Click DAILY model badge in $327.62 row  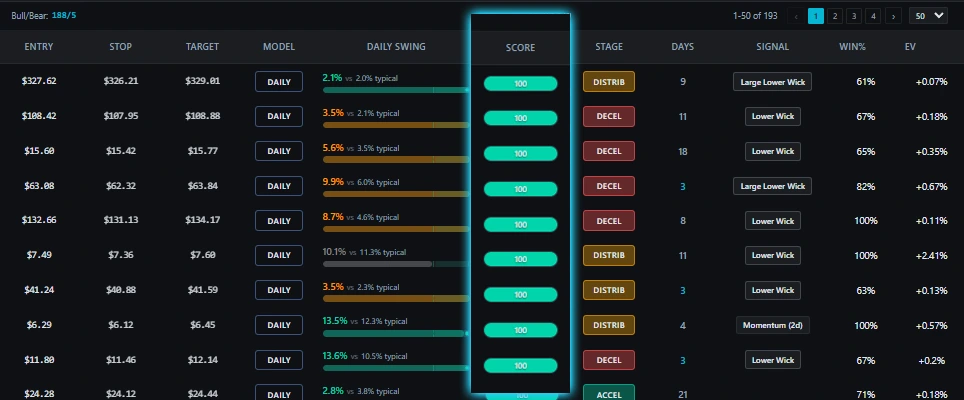pos(279,82)
